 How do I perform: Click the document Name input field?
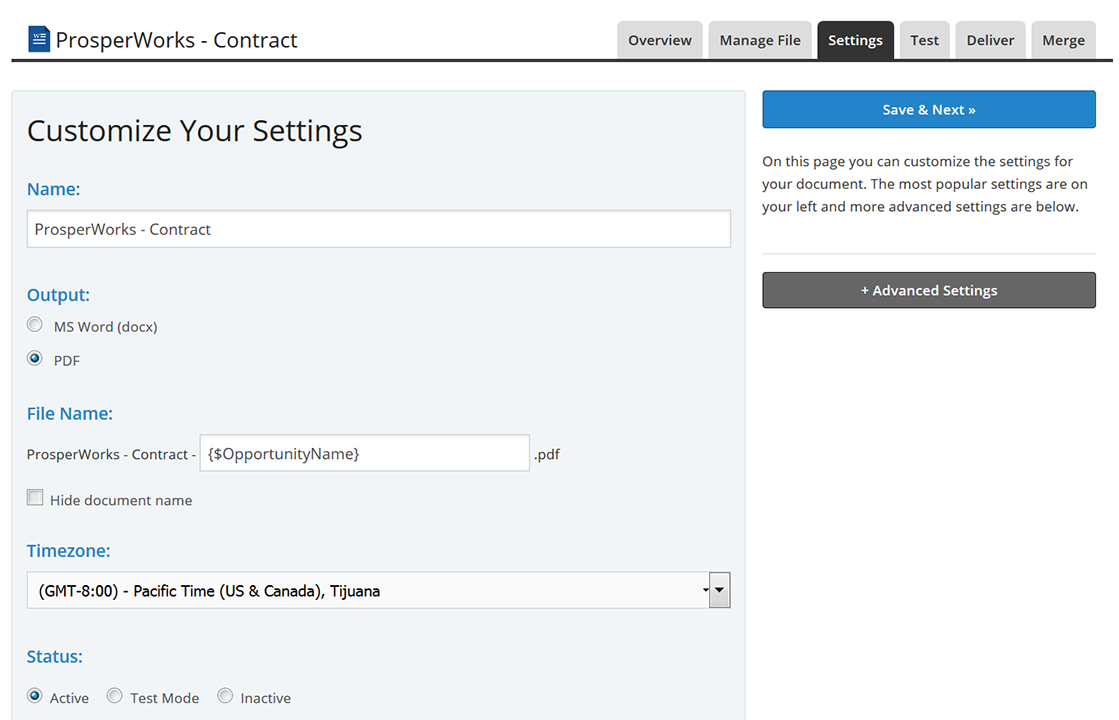(x=378, y=229)
